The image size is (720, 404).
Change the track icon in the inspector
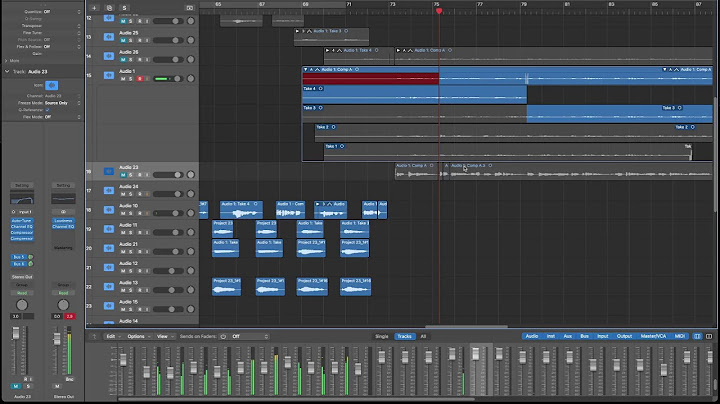(51, 85)
